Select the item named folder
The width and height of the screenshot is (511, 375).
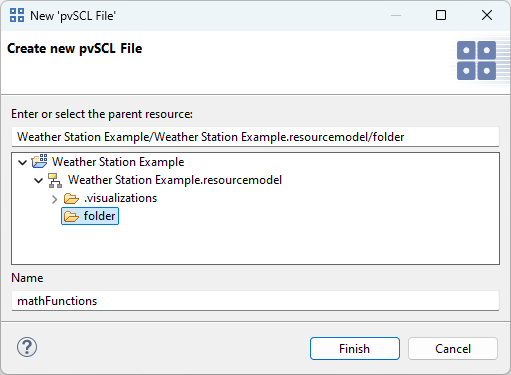[x=99, y=216]
